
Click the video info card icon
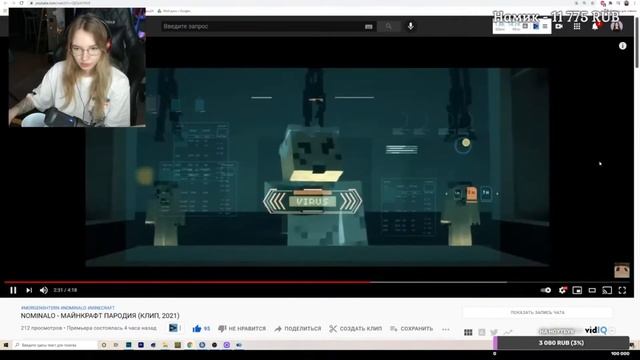pos(622,46)
